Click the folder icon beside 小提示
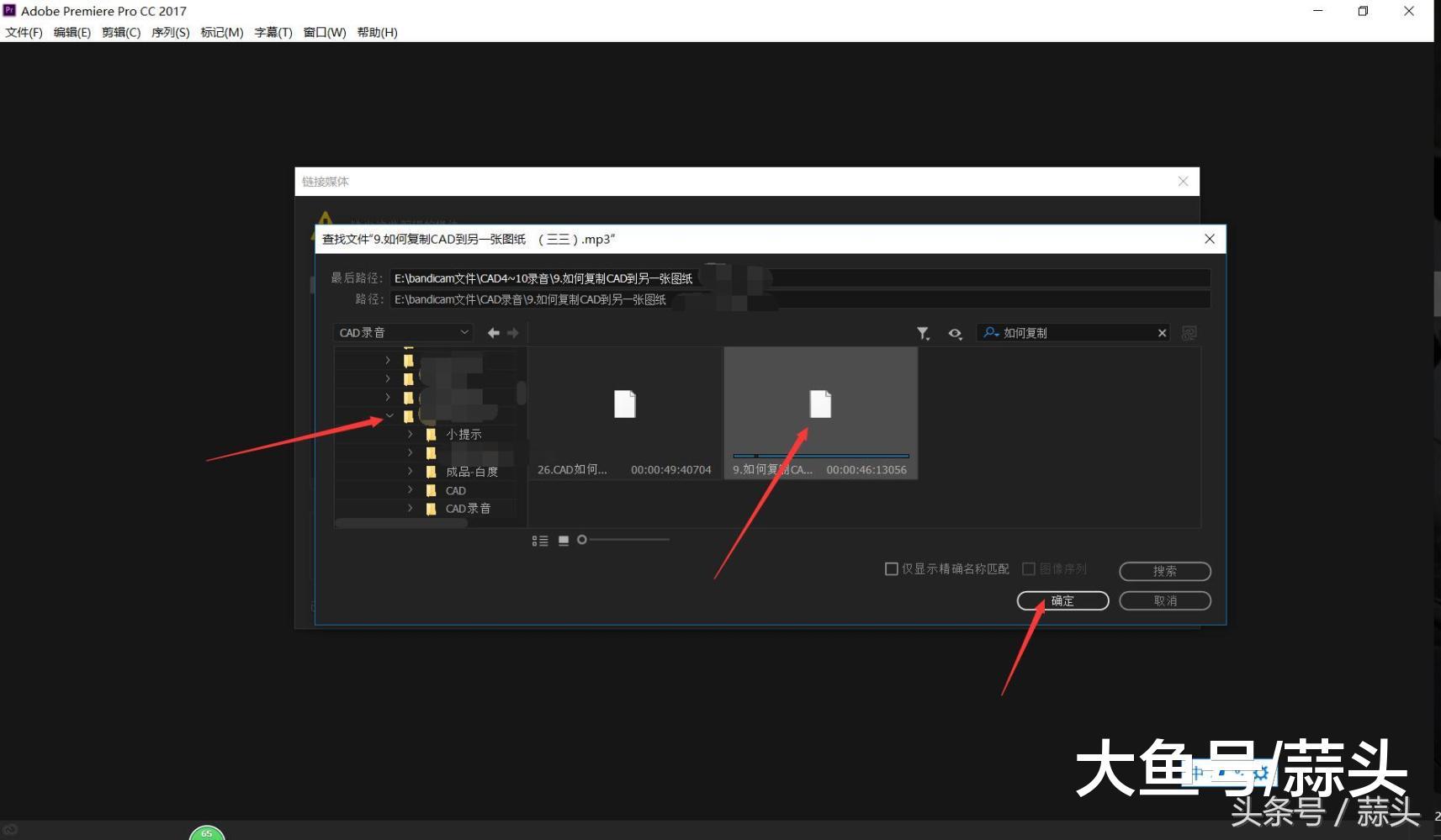 tap(431, 434)
